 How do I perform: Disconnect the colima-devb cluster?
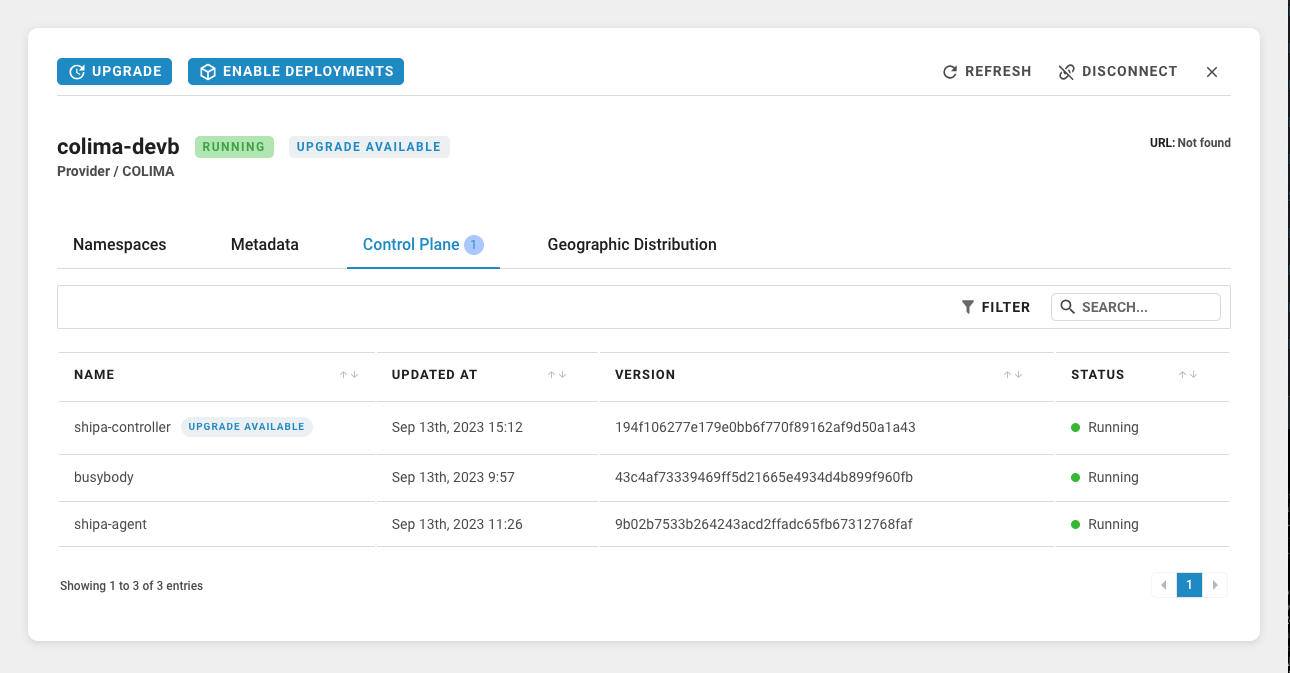1118,72
